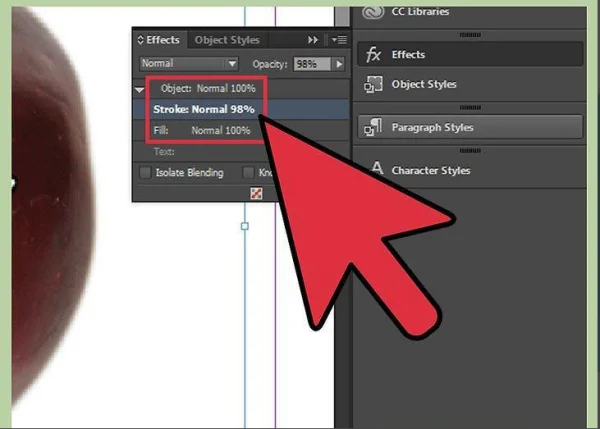Click the Object Styles label in dock
This screenshot has width=600, height=429.
[424, 84]
